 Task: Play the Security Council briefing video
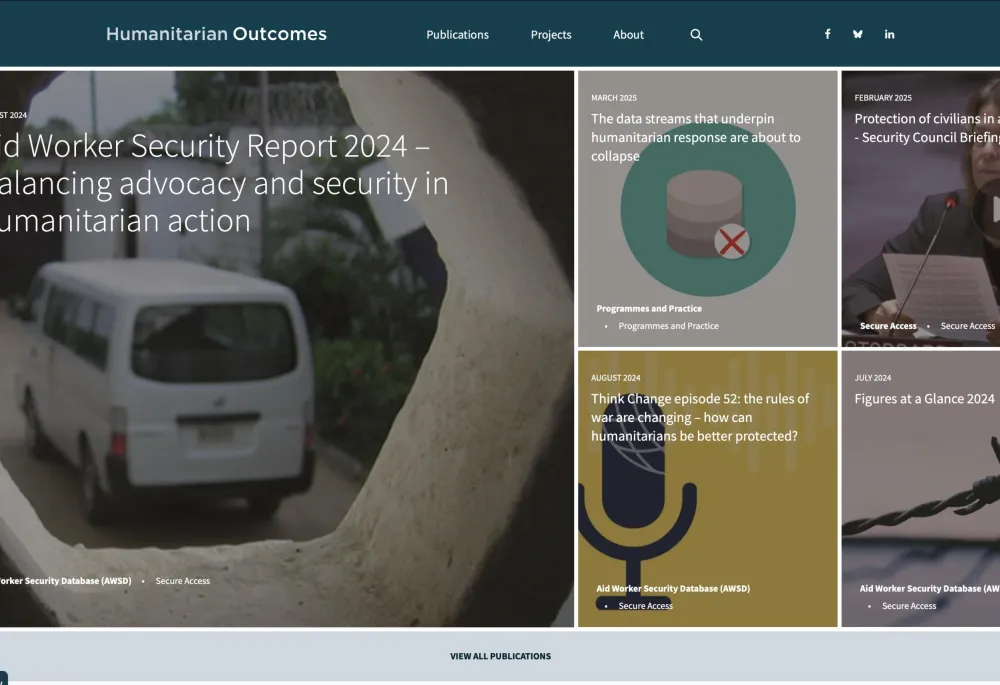990,209
